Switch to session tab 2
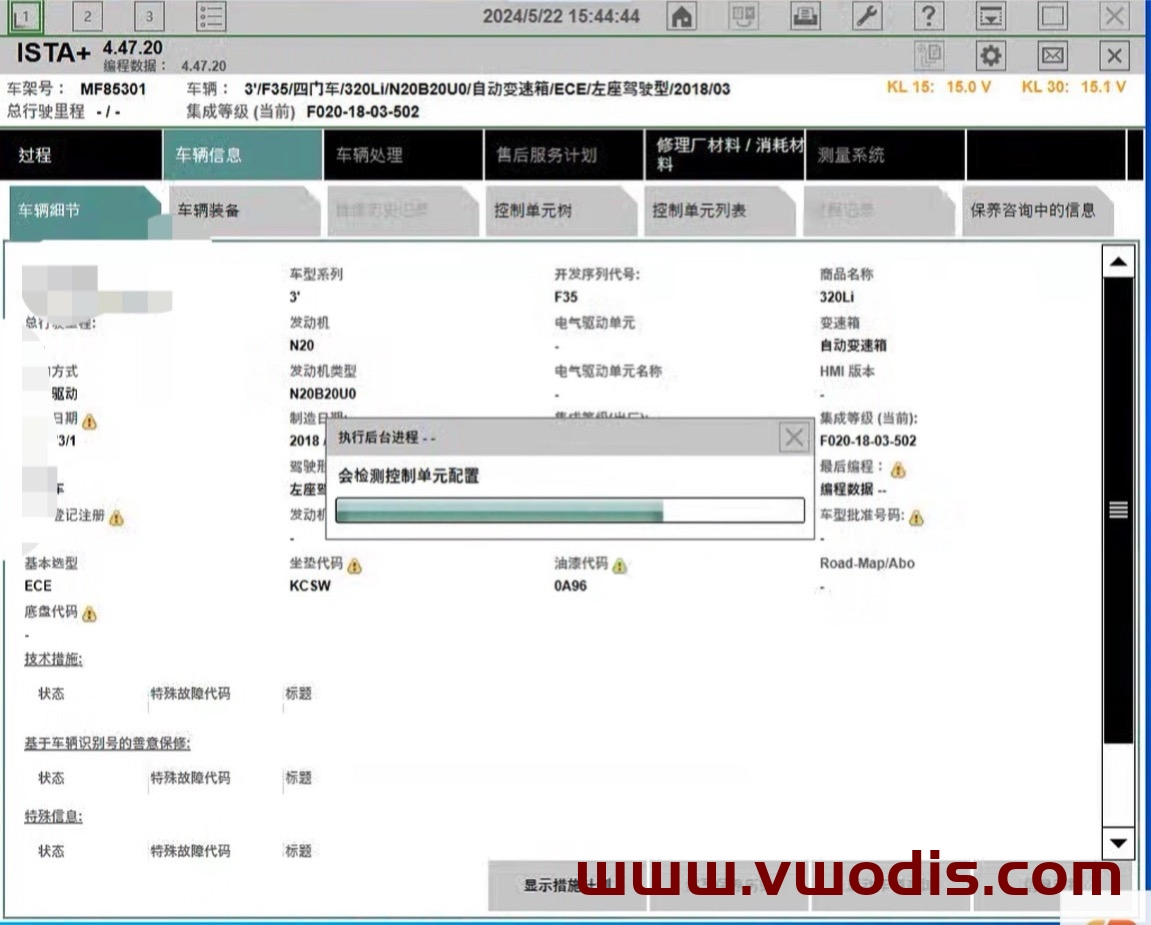This screenshot has height=925, width=1151. point(87,16)
